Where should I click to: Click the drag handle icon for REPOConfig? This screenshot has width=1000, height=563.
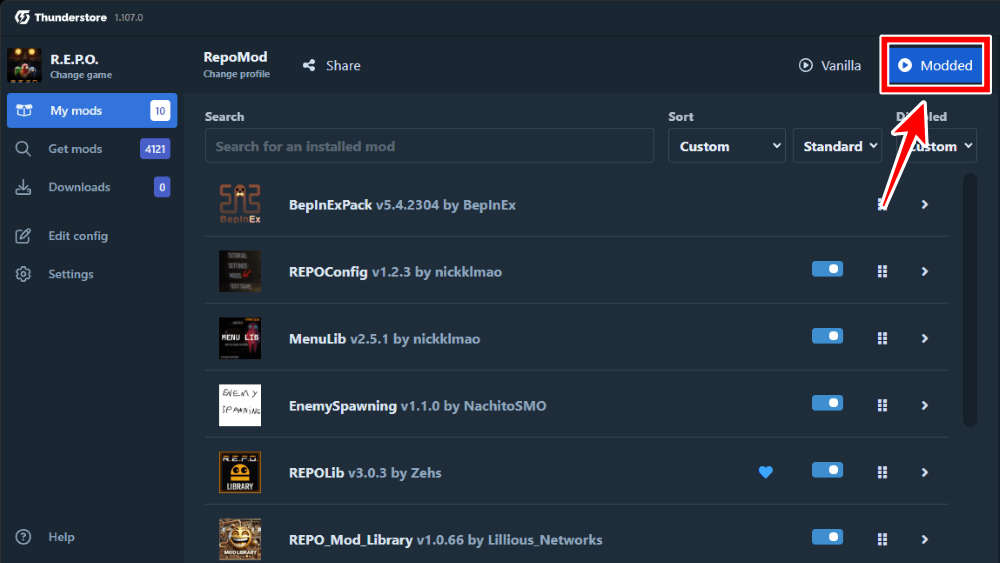882,271
